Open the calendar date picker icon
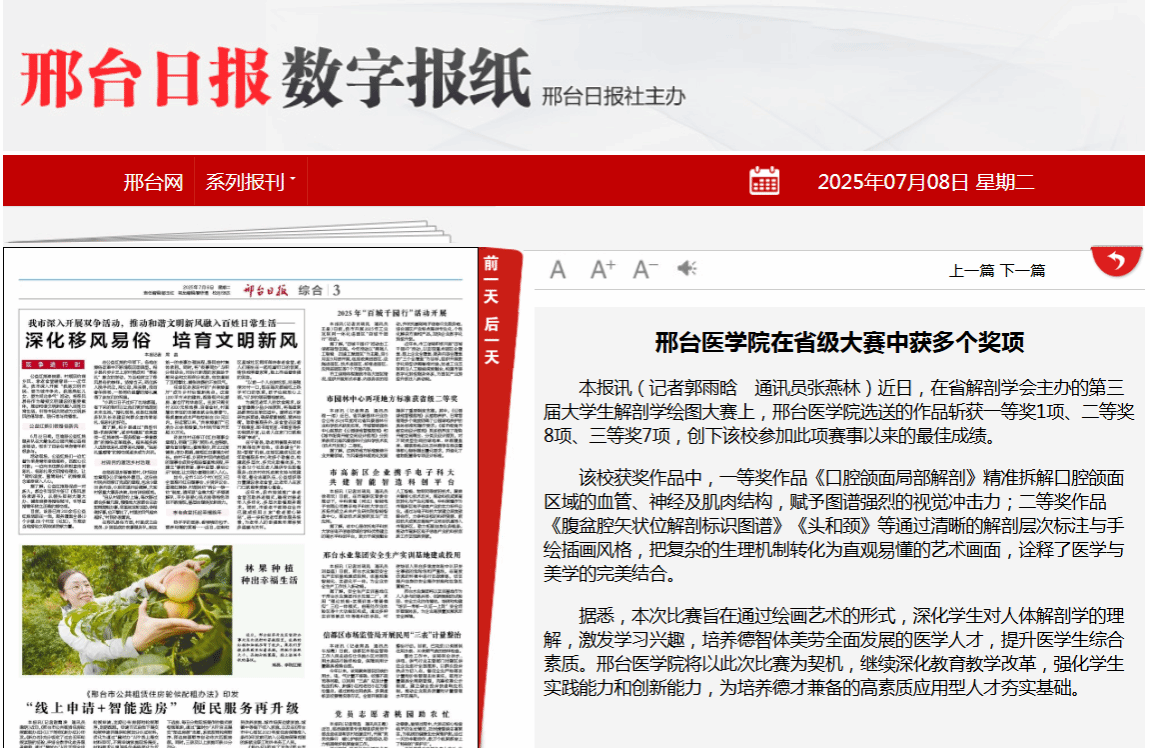 pos(764,181)
